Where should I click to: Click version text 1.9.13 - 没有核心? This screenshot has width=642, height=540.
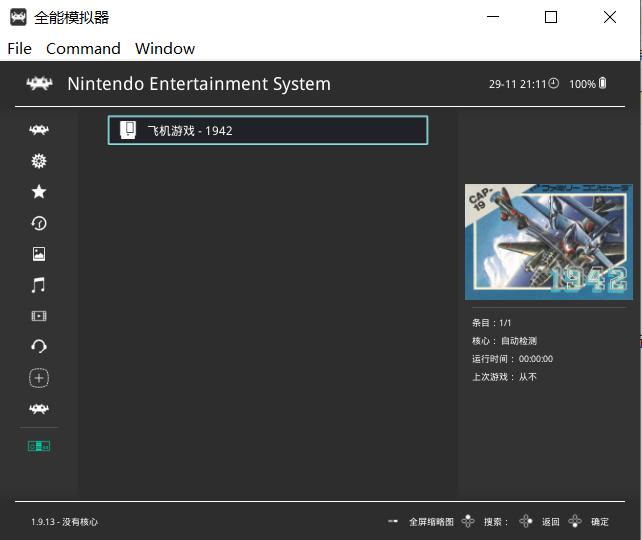pyautogui.click(x=65, y=522)
